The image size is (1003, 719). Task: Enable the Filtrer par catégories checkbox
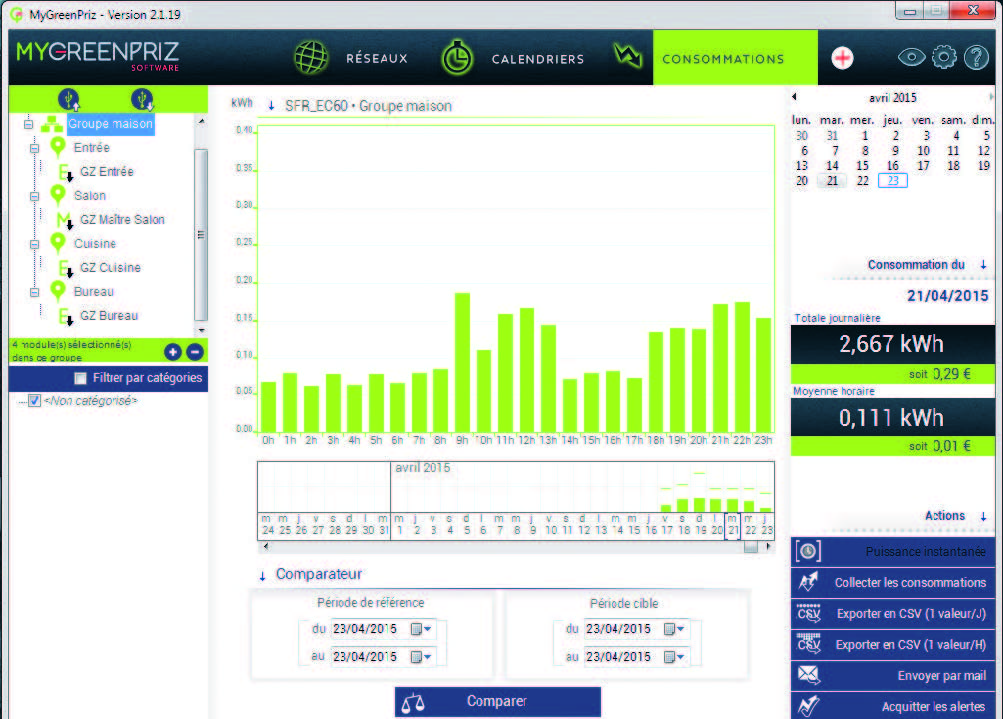tap(81, 378)
